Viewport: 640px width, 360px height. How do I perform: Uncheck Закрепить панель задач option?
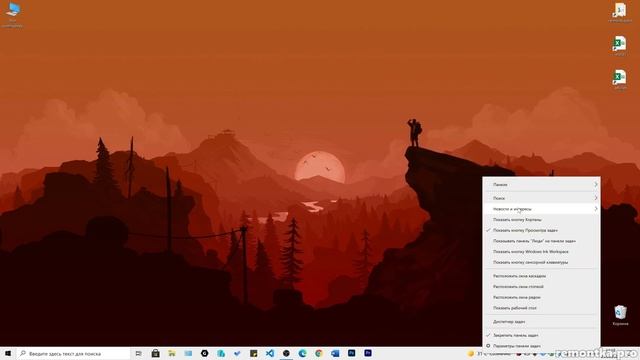[x=541, y=335]
